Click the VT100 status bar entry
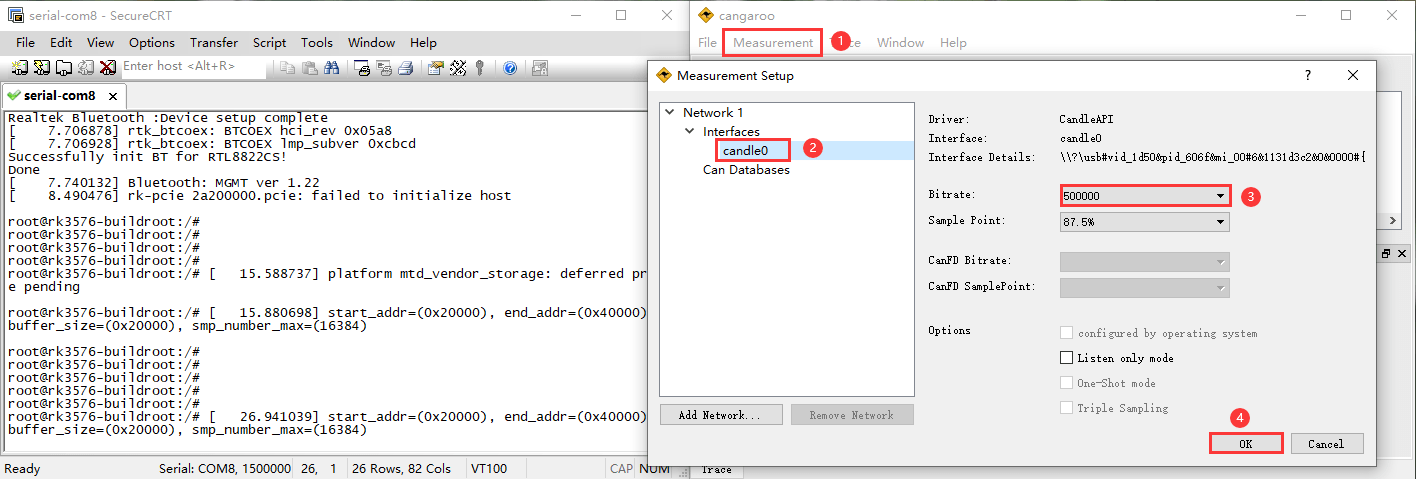This screenshot has width=1416, height=479. pos(489,468)
